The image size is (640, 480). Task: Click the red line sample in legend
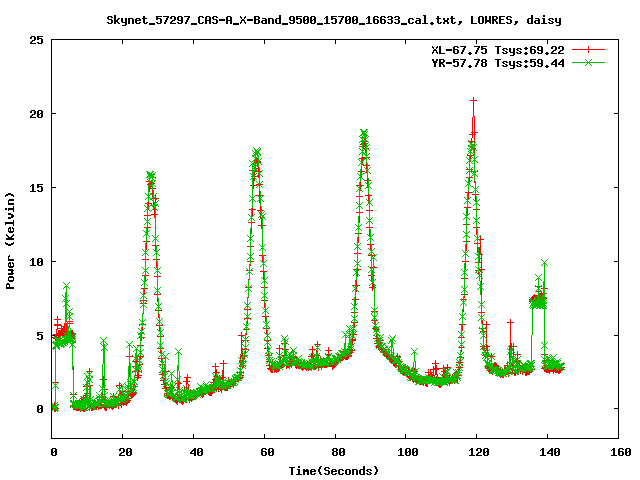[588, 50]
